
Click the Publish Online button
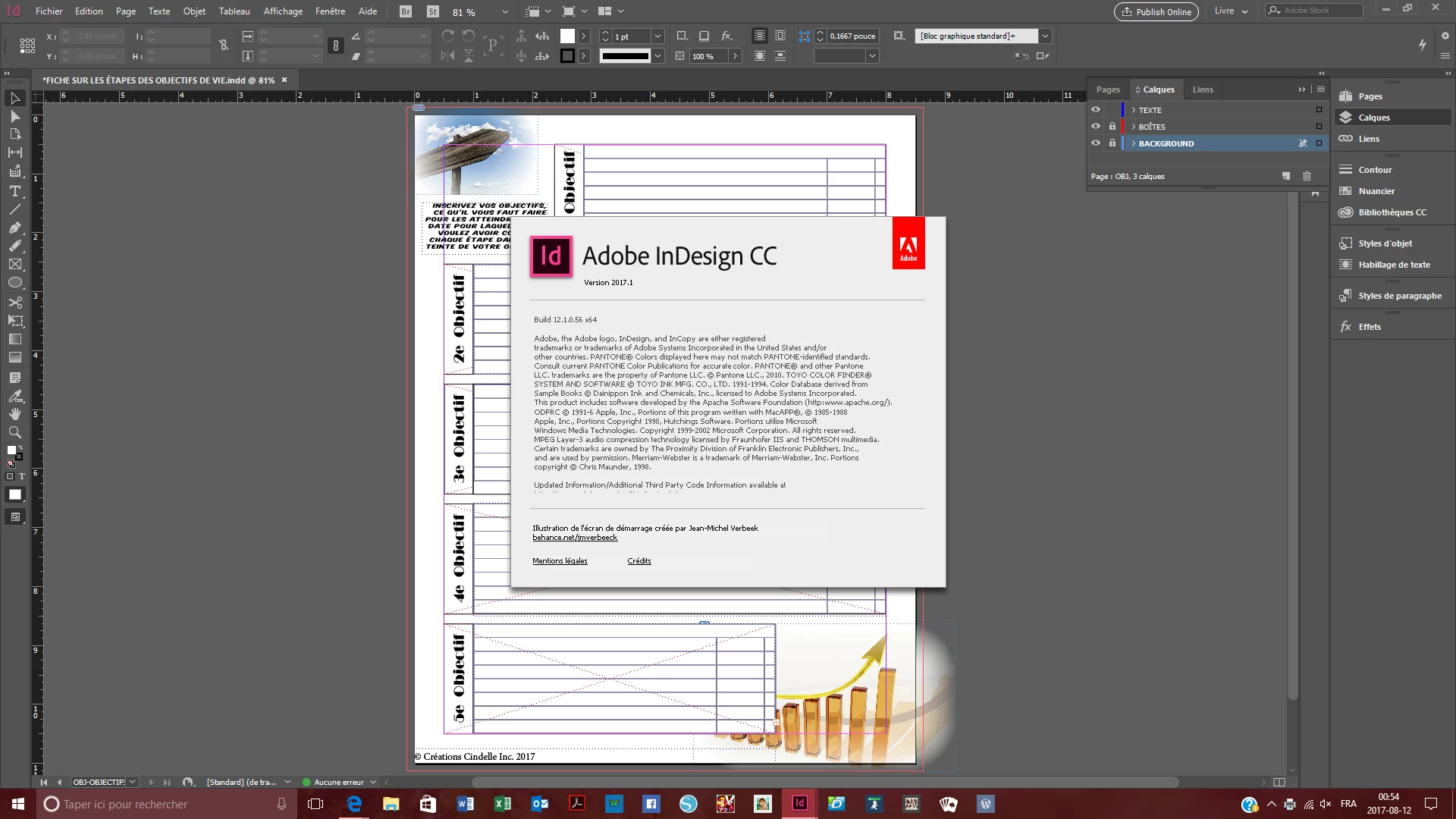click(x=1156, y=12)
